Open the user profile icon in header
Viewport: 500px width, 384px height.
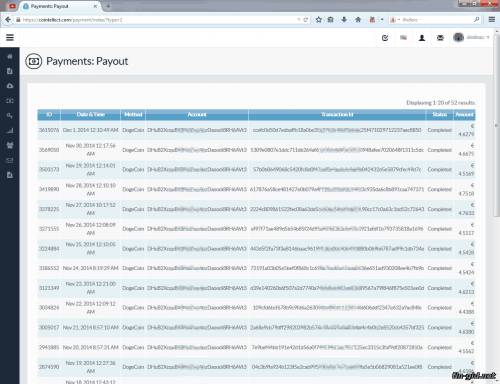pyautogui.click(x=422, y=38)
